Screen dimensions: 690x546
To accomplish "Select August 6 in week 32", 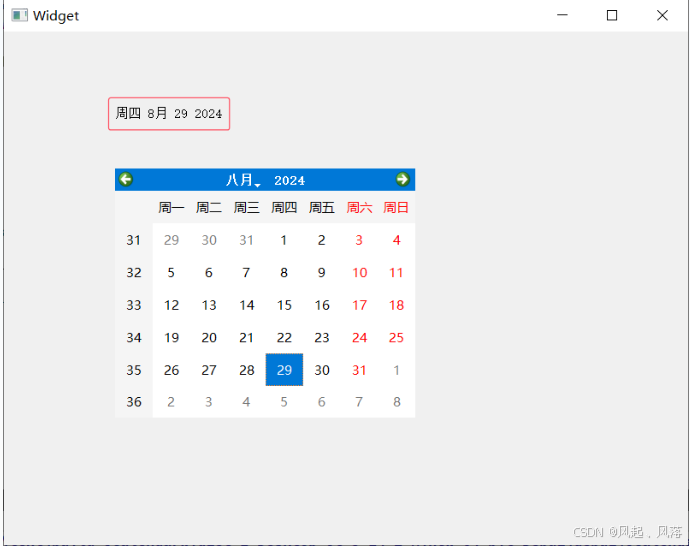I will (x=209, y=272).
